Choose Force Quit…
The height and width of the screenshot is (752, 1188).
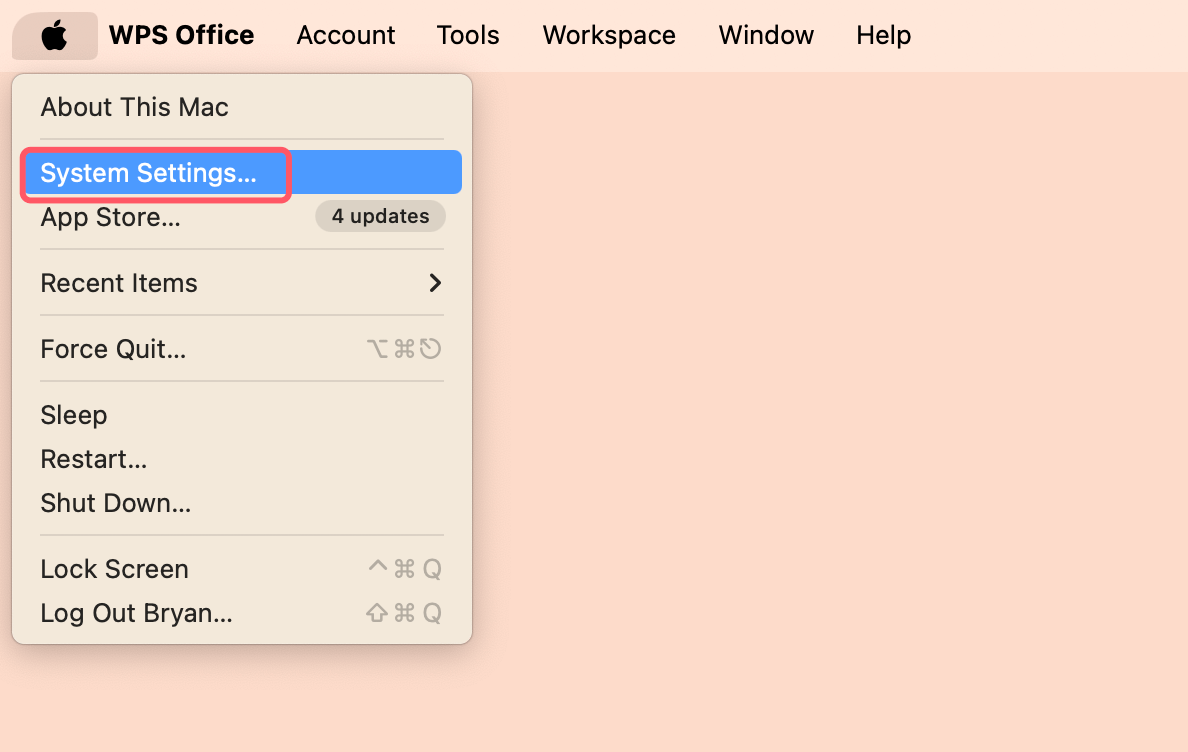click(x=242, y=349)
